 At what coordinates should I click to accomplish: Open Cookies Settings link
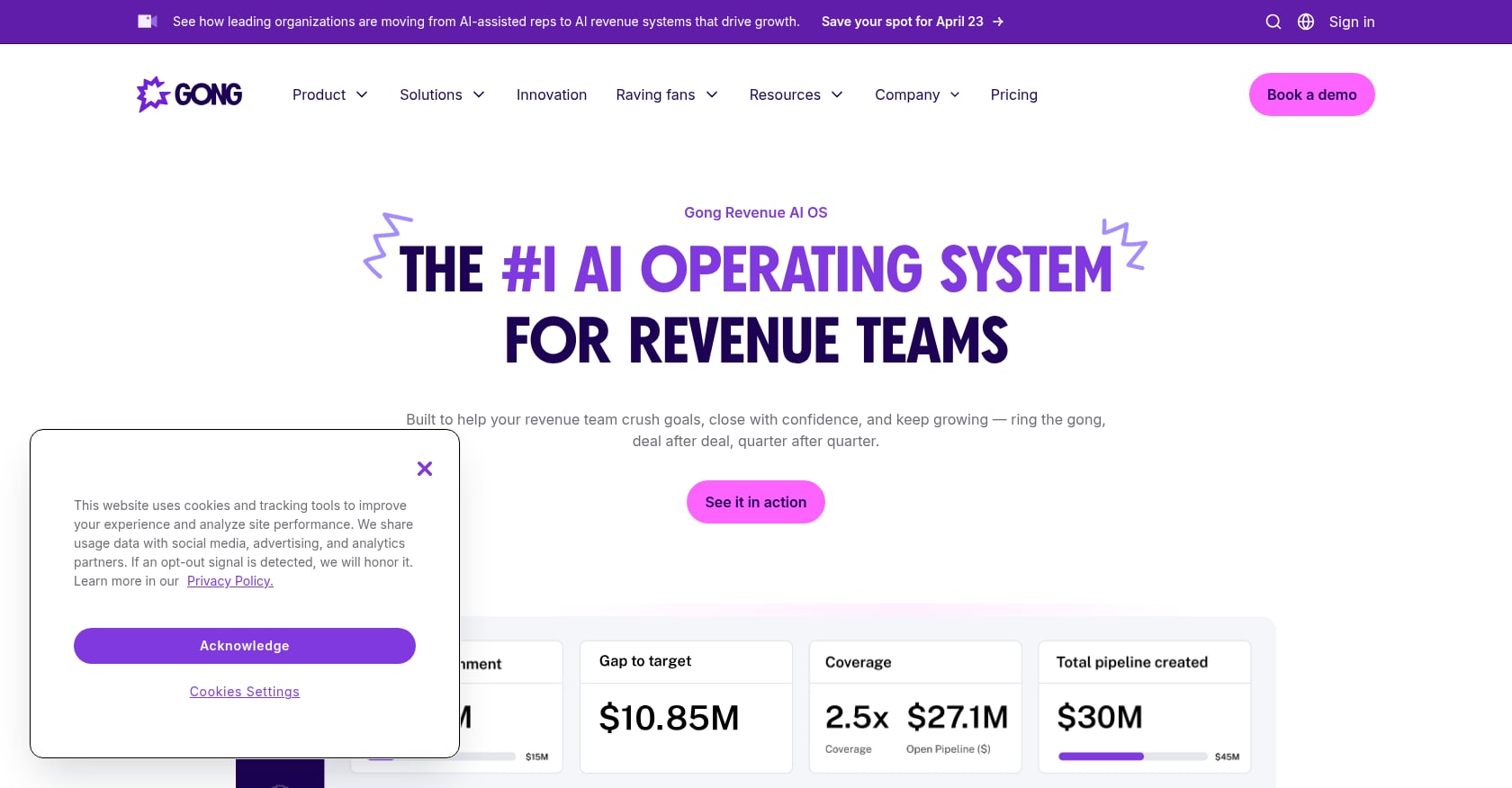(245, 692)
